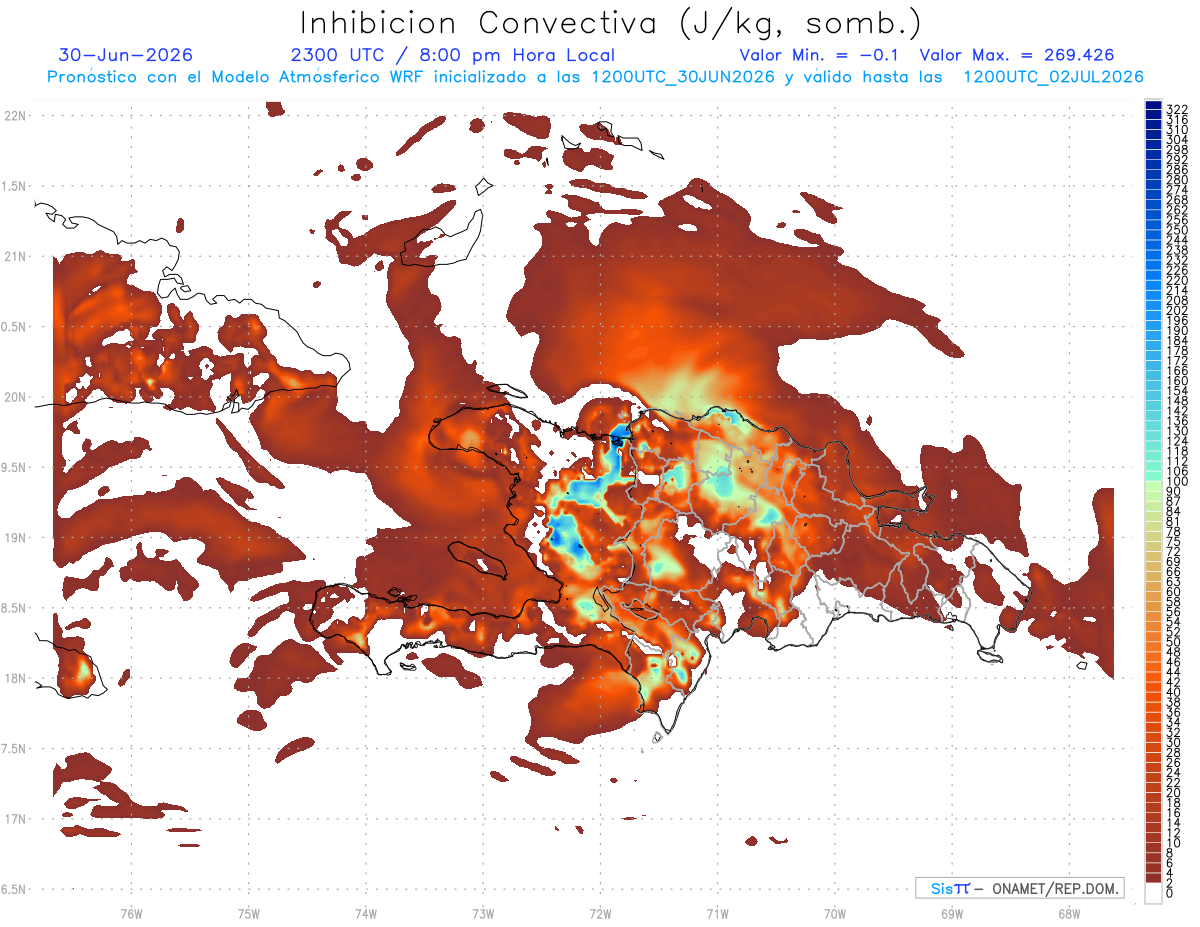The width and height of the screenshot is (1200, 927).
Task: Click the "22N" latitude label
Action: coord(15,116)
